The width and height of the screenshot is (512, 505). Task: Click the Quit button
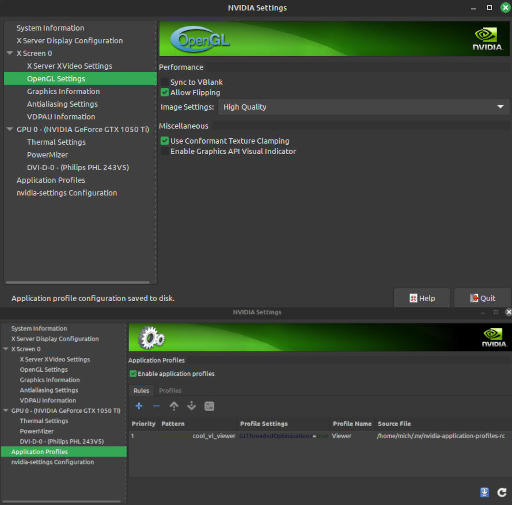(x=482, y=298)
